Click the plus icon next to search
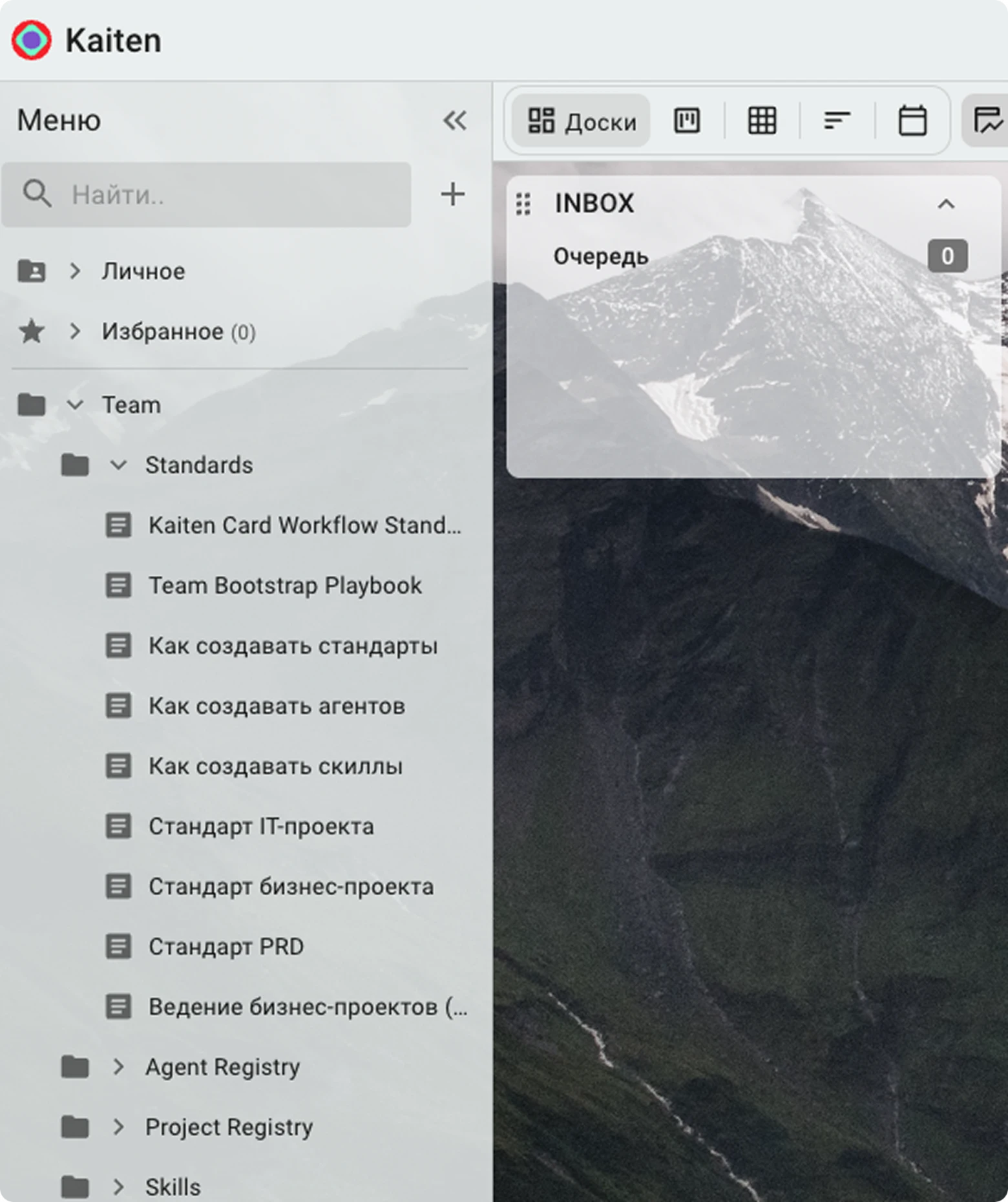 (453, 194)
